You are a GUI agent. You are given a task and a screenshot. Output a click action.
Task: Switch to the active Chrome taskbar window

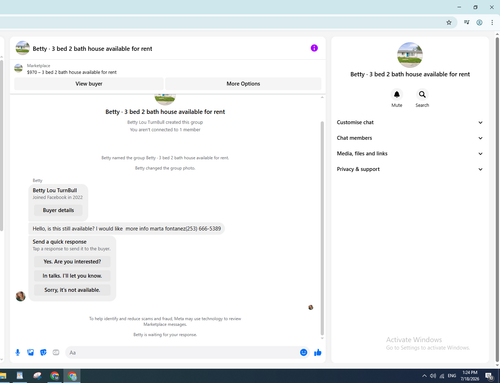72,376
